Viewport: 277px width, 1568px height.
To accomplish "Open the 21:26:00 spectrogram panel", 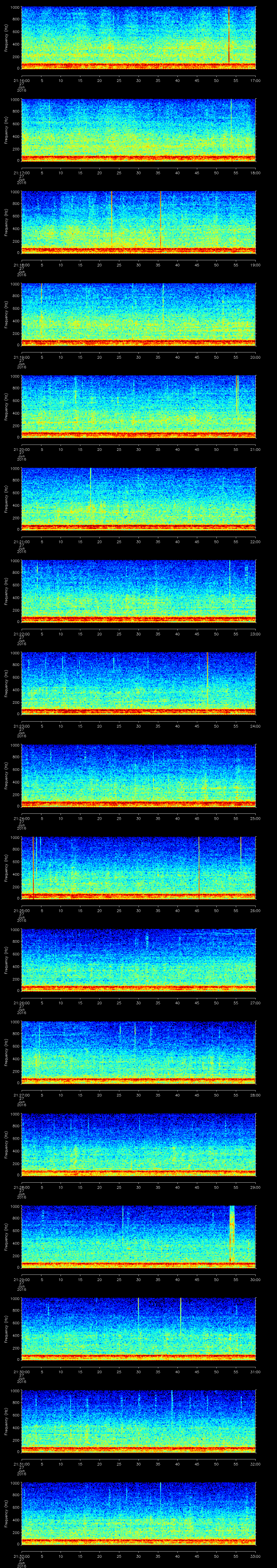I will pyautogui.click(x=138, y=960).
